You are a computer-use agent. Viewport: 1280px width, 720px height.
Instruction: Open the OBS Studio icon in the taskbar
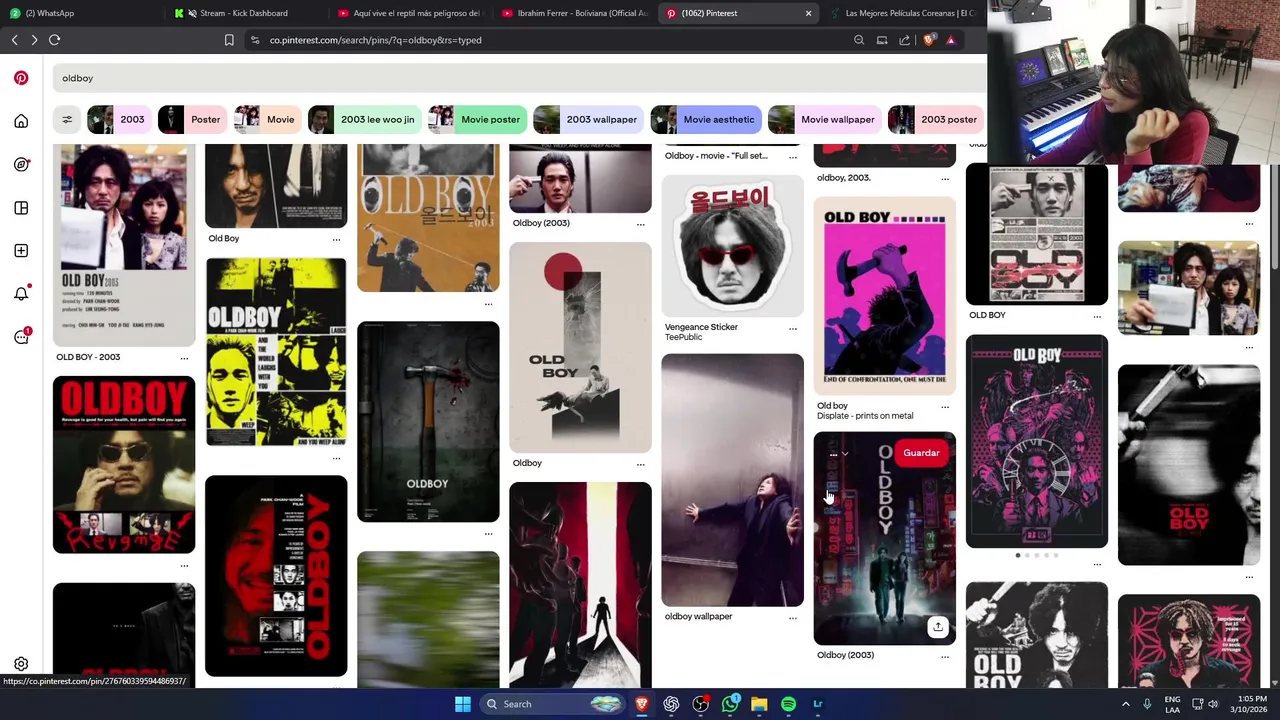pyautogui.click(x=701, y=704)
